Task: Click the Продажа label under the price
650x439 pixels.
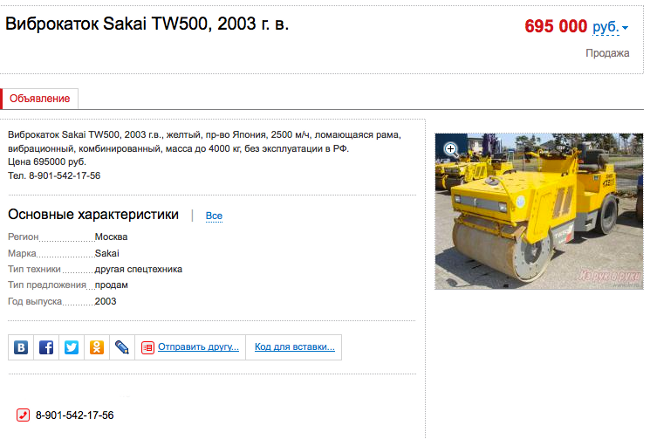Action: (607, 53)
